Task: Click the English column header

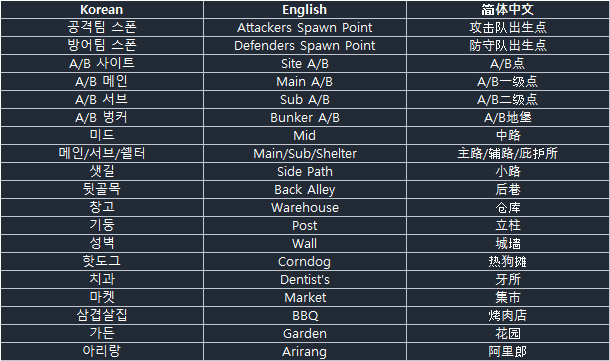Action: pos(305,9)
